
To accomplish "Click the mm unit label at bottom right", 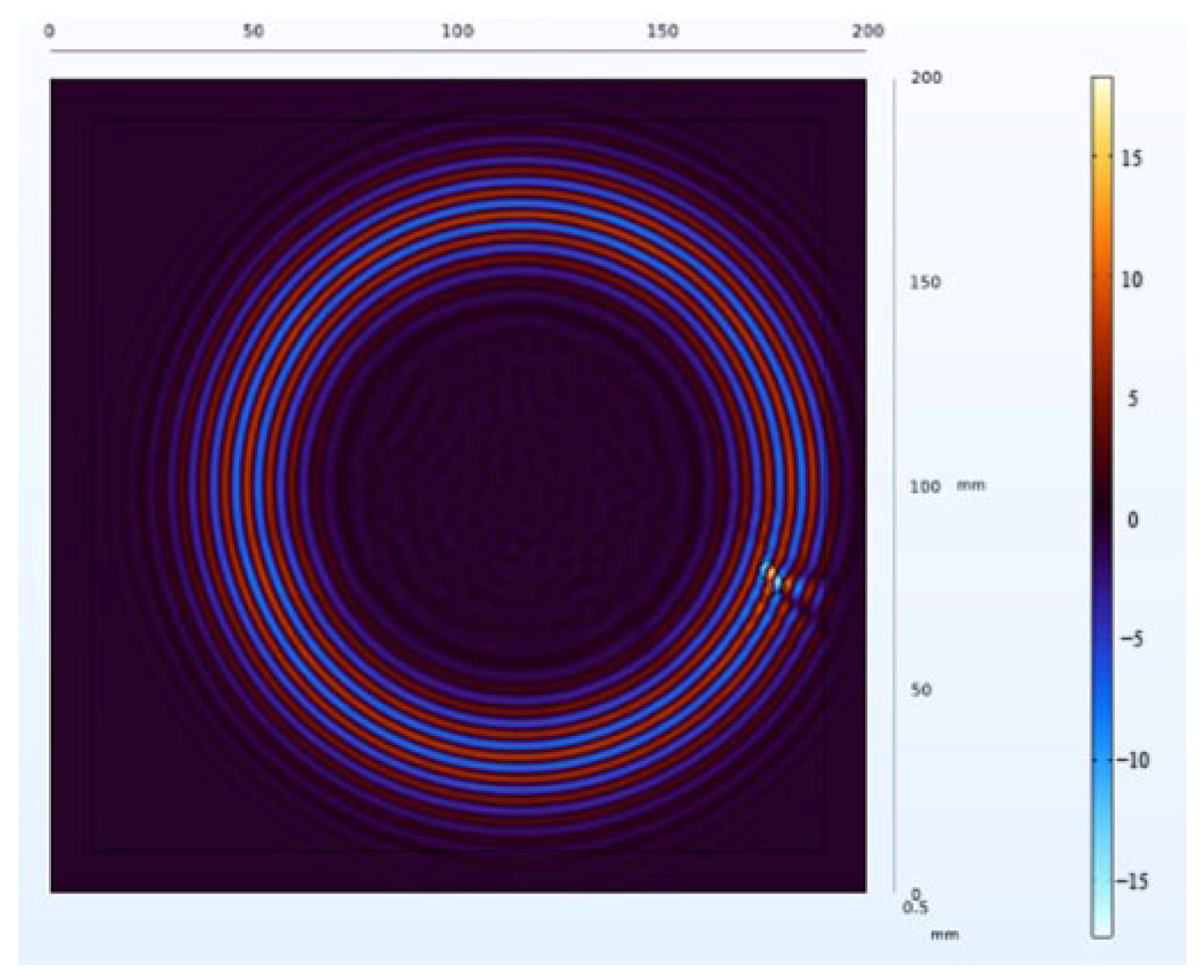I will click(x=944, y=934).
